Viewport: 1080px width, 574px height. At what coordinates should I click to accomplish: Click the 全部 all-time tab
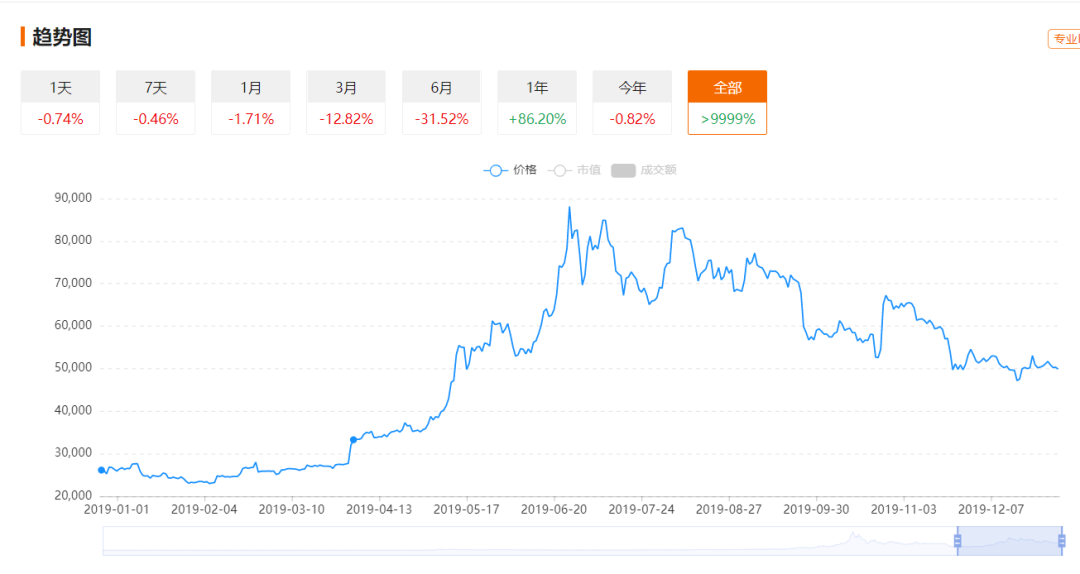click(727, 87)
